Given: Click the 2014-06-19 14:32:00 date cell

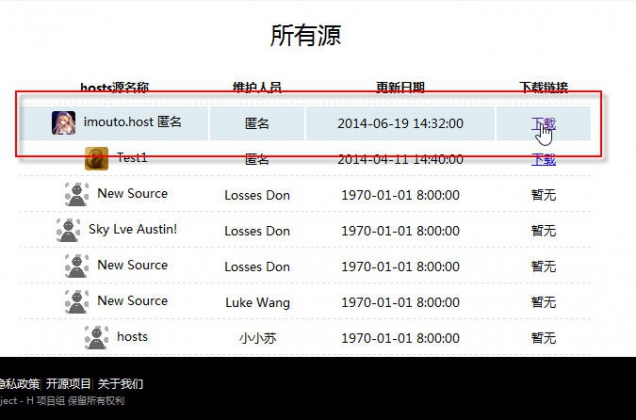Looking at the screenshot, I should tap(400, 123).
